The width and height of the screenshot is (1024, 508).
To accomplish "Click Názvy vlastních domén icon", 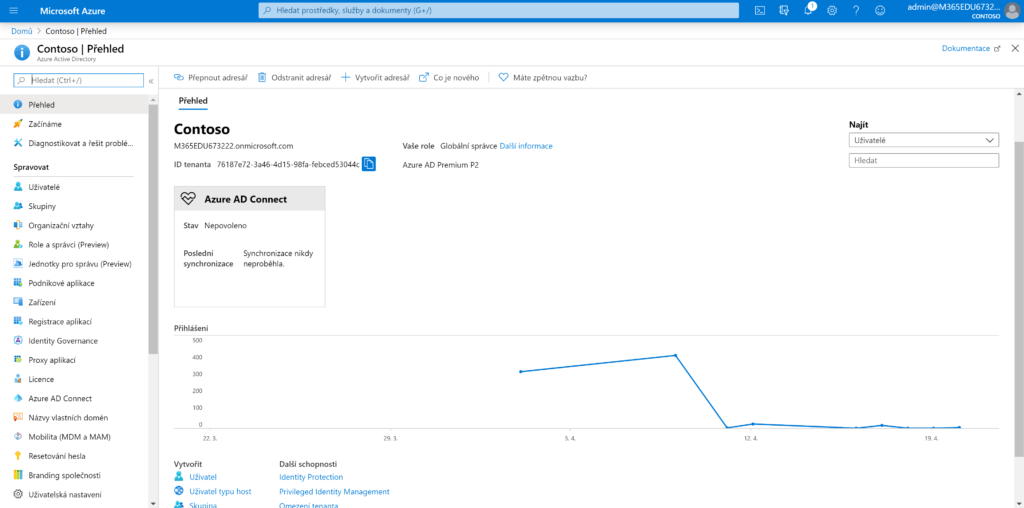I will 18,417.
